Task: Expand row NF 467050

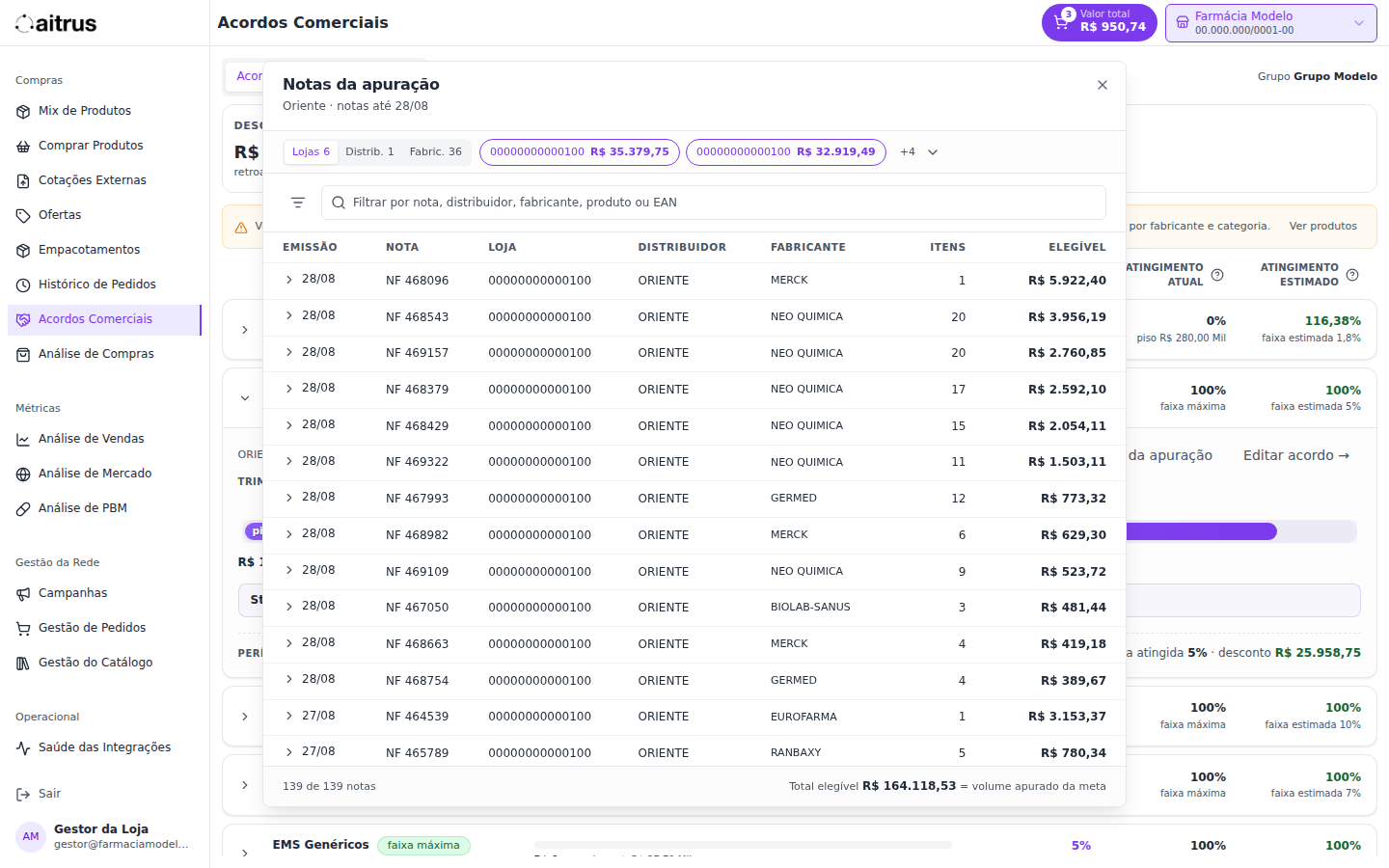Action: 288,606
